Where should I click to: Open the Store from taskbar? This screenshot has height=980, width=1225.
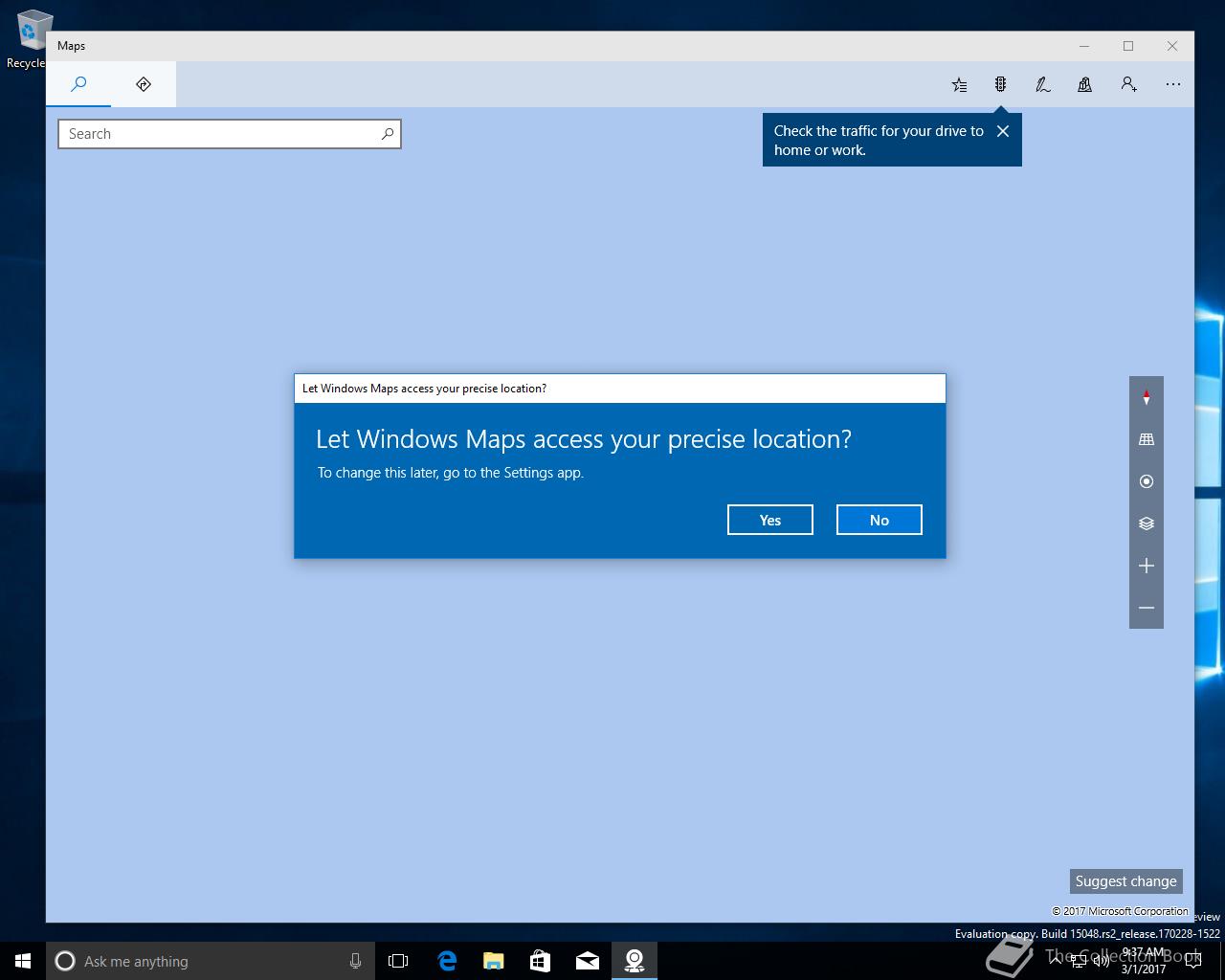pyautogui.click(x=541, y=961)
